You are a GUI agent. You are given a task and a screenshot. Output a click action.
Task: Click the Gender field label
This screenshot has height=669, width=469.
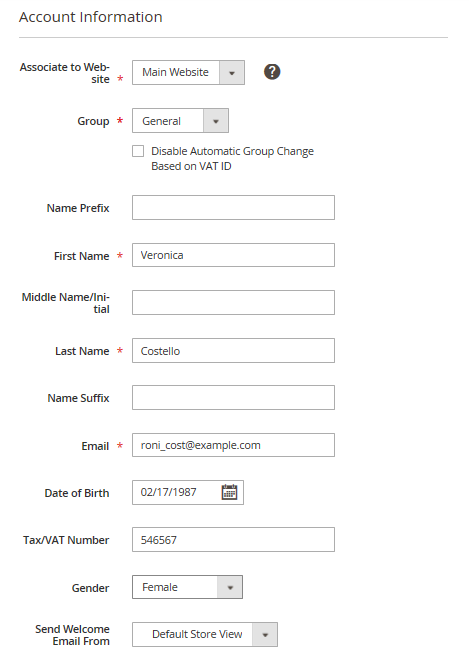[90, 588]
